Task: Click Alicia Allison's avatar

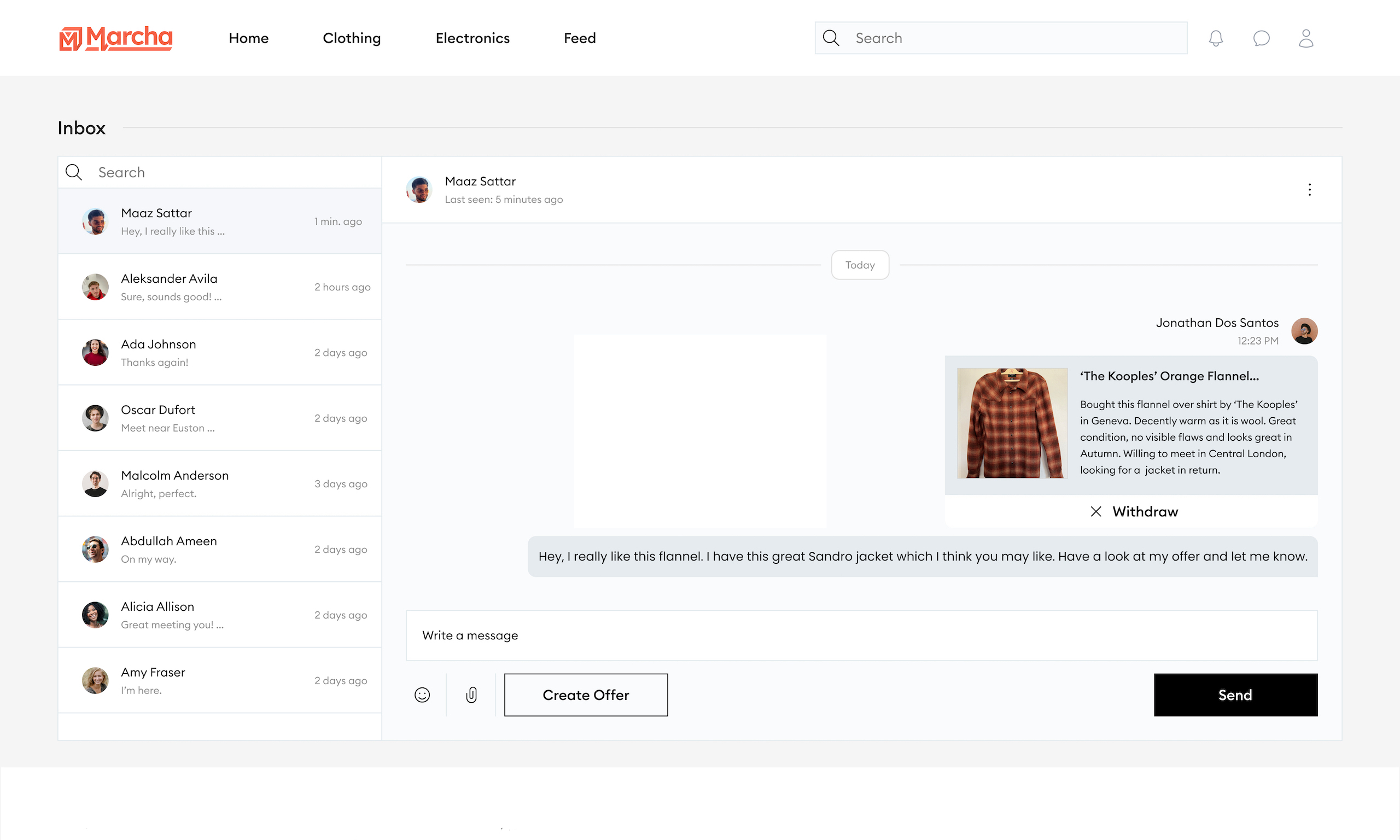Action: 95,615
